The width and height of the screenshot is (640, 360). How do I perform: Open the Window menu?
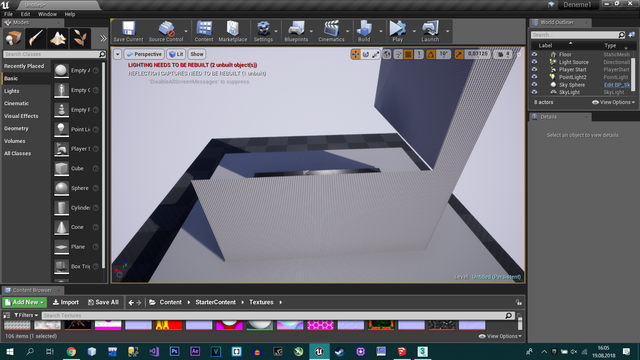[x=47, y=14]
